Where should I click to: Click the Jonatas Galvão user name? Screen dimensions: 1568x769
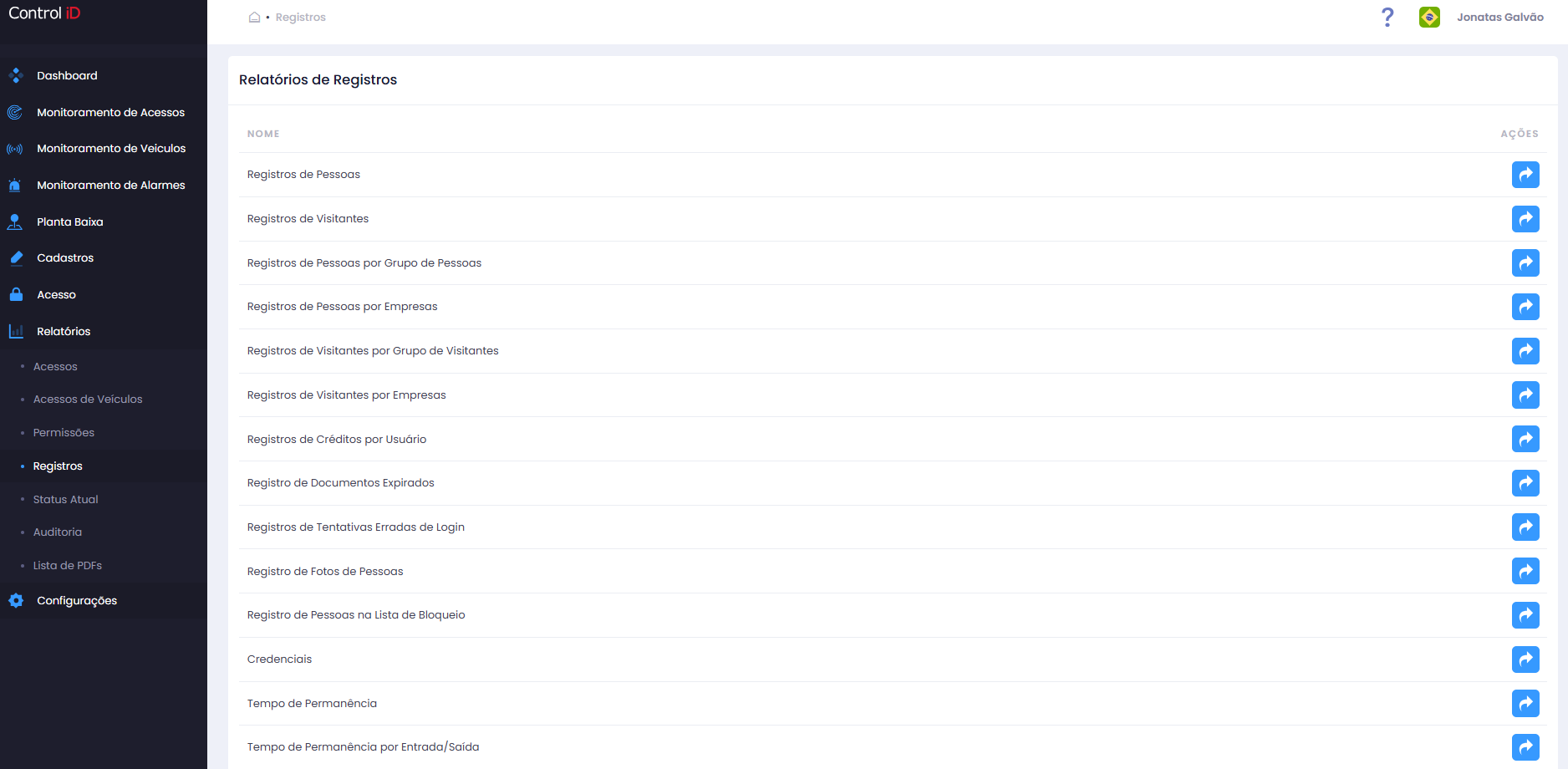point(1500,17)
